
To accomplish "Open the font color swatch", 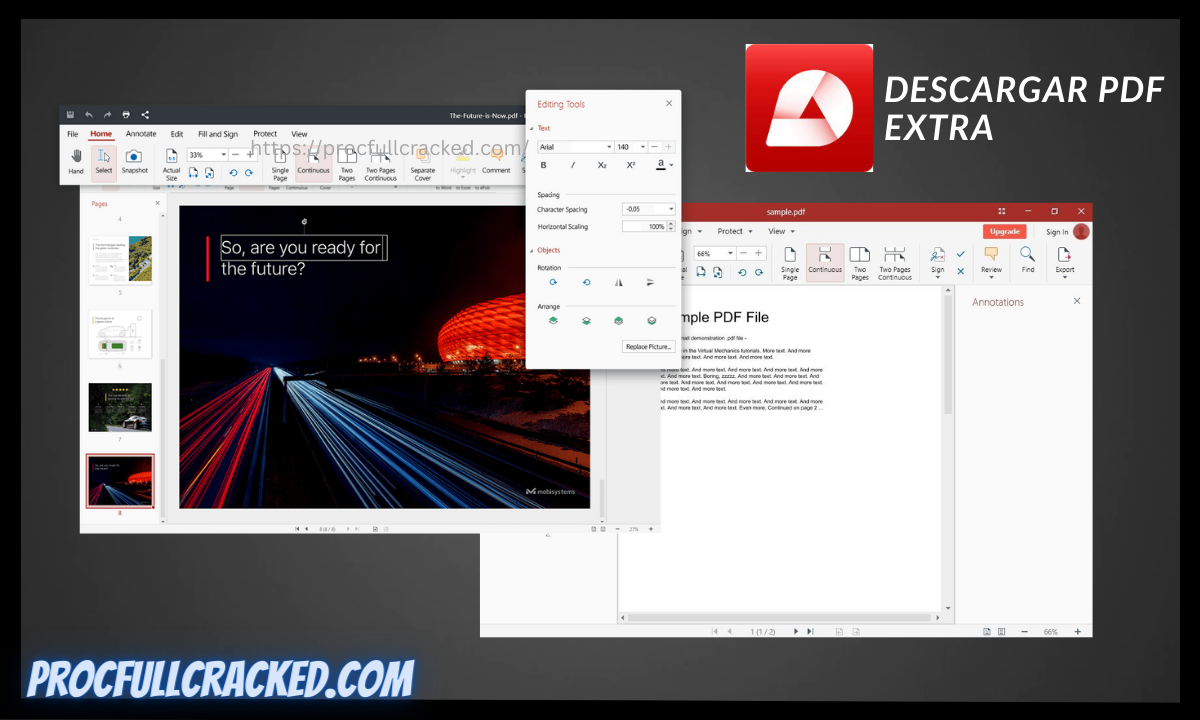I will (x=660, y=165).
